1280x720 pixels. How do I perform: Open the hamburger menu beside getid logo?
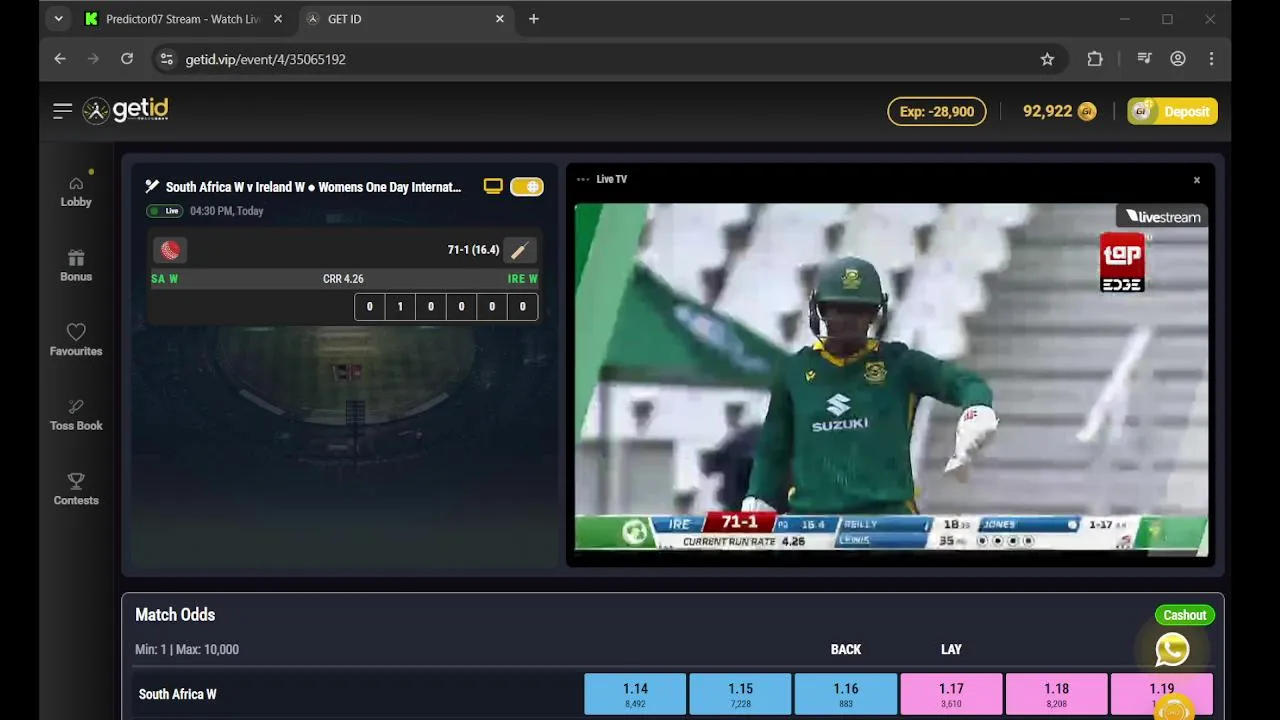[62, 111]
